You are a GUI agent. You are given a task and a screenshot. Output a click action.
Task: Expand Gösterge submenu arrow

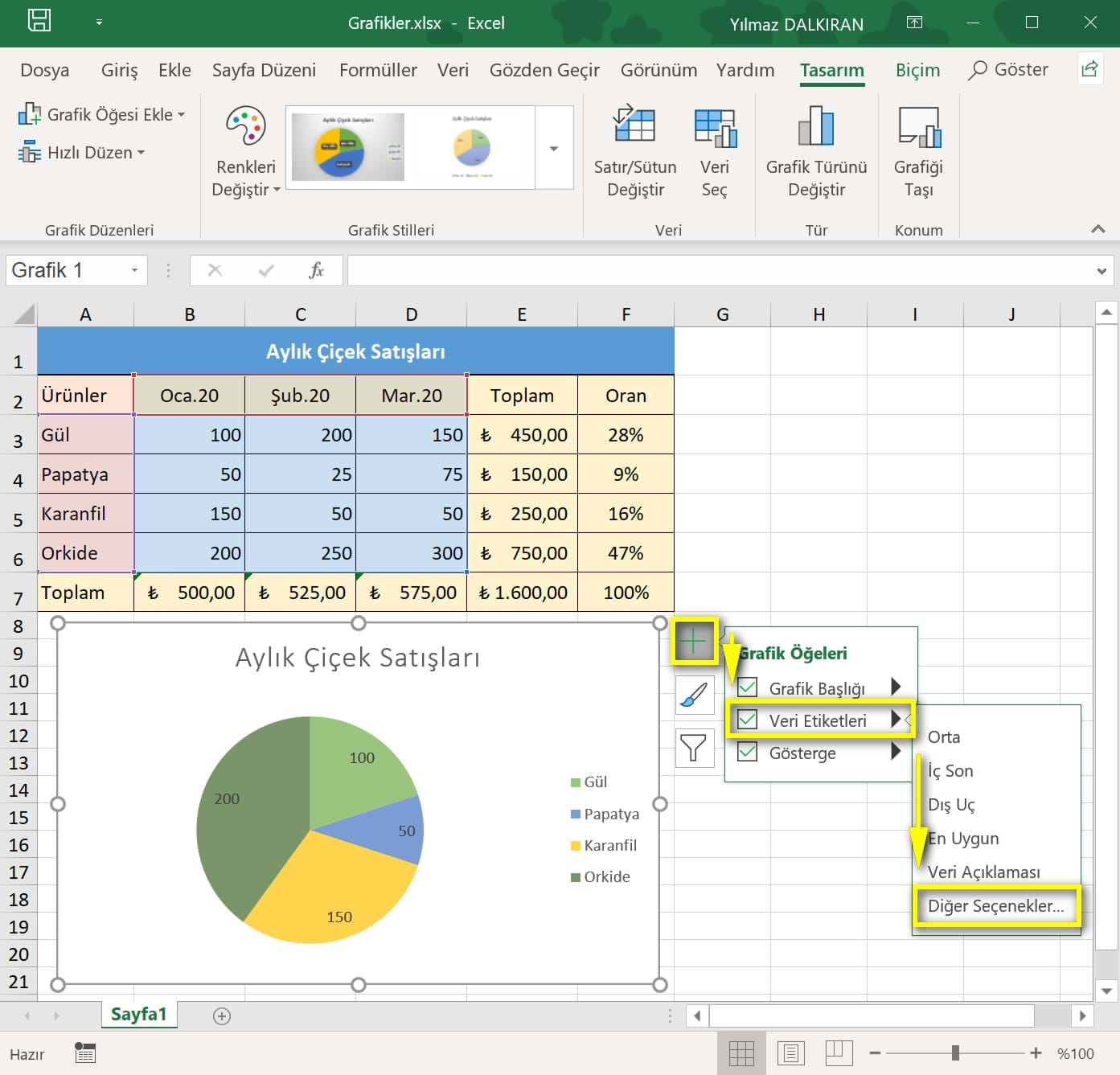pyautogui.click(x=896, y=752)
